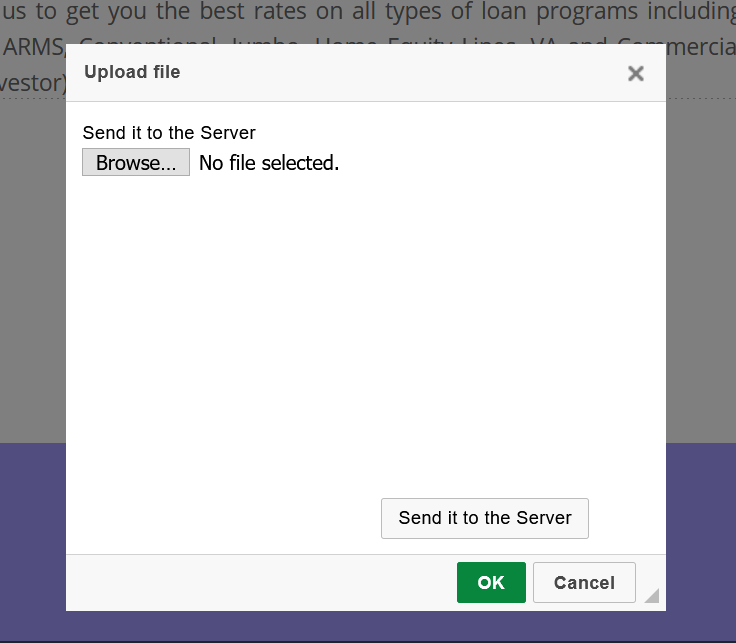Click the empty white area inside the dialog

click(x=365, y=330)
